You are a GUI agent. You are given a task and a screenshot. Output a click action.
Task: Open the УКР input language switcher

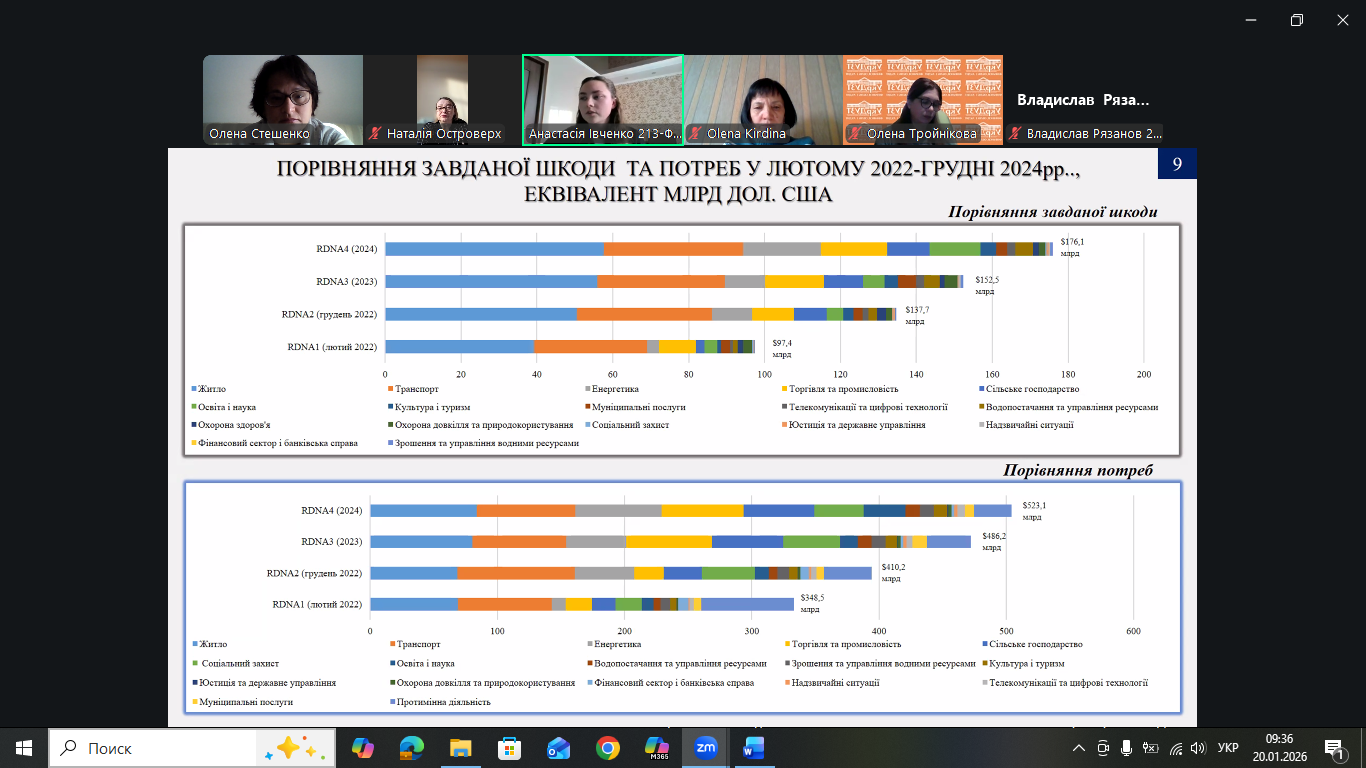[x=1228, y=748]
